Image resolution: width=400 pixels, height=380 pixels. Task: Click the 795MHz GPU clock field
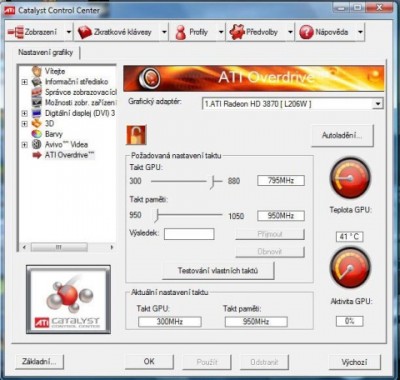(281, 181)
